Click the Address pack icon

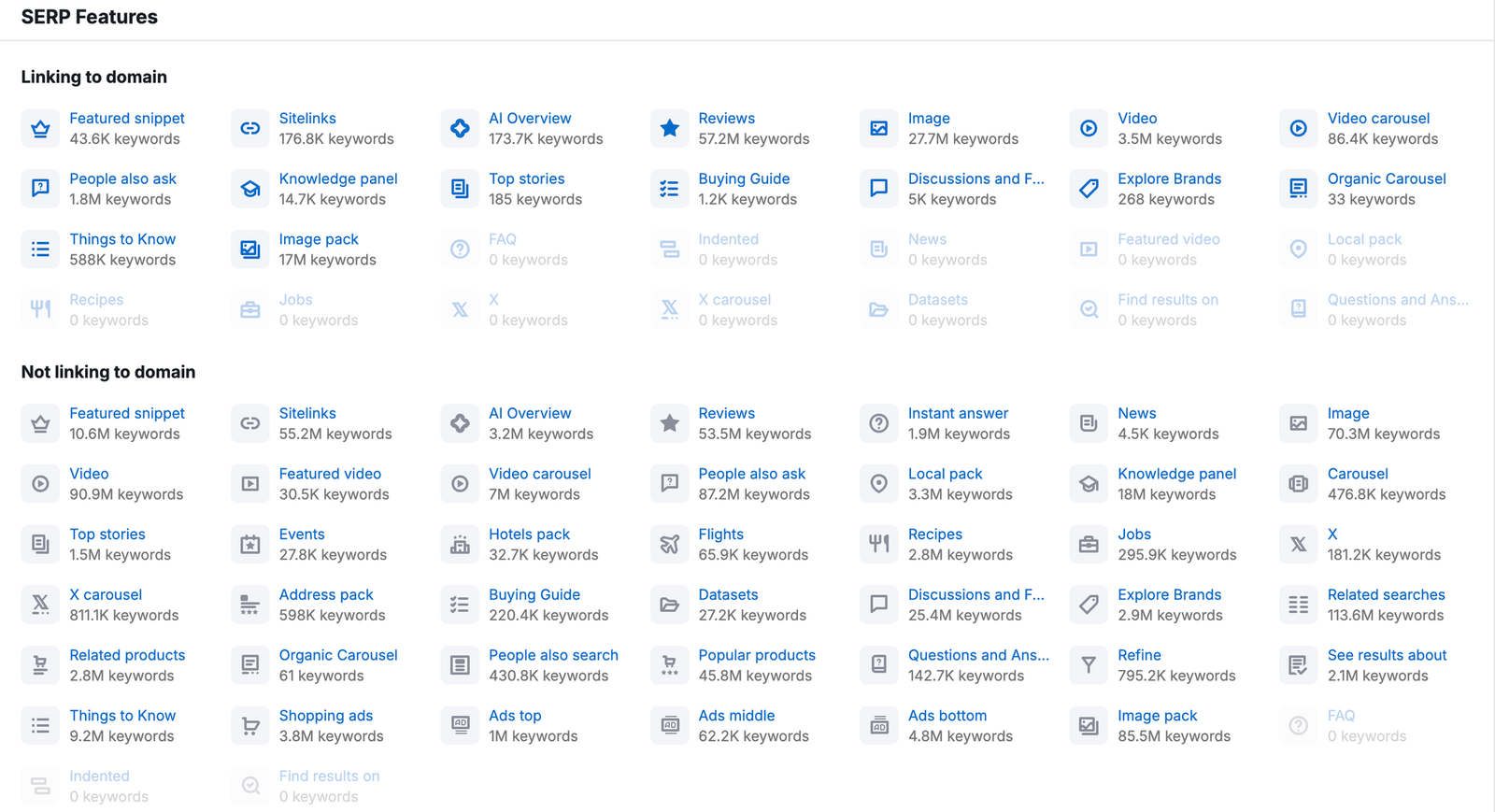coord(249,605)
